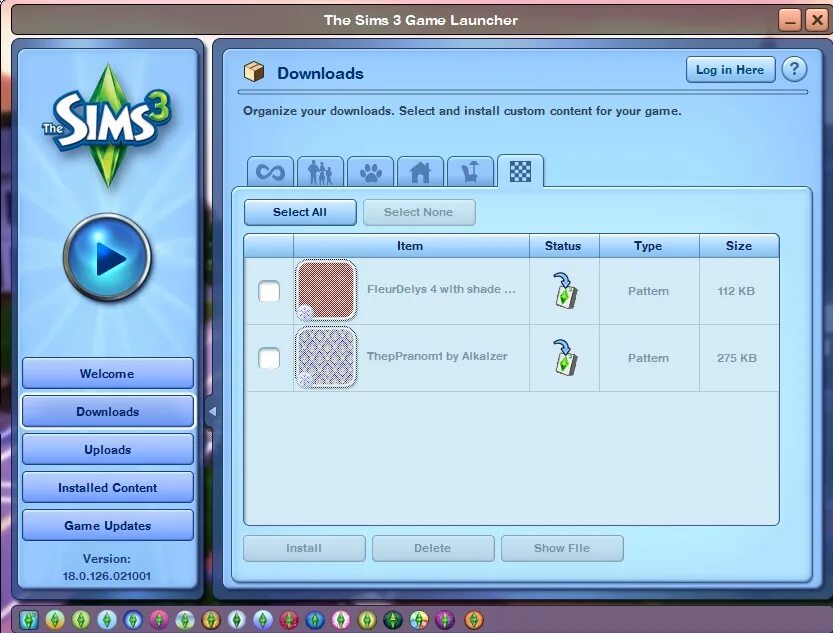Click the FleurDelys red pattern thumbnail

[326, 290]
